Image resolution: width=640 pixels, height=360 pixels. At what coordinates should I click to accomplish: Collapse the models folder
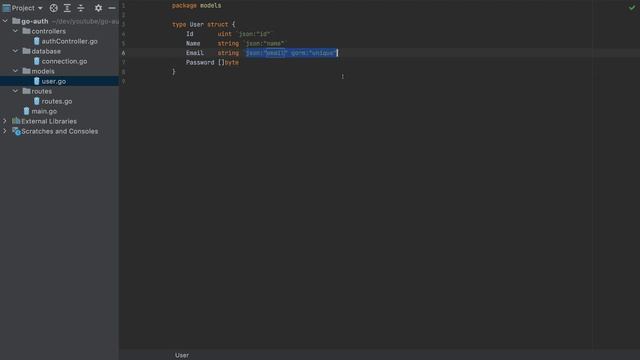tap(15, 71)
